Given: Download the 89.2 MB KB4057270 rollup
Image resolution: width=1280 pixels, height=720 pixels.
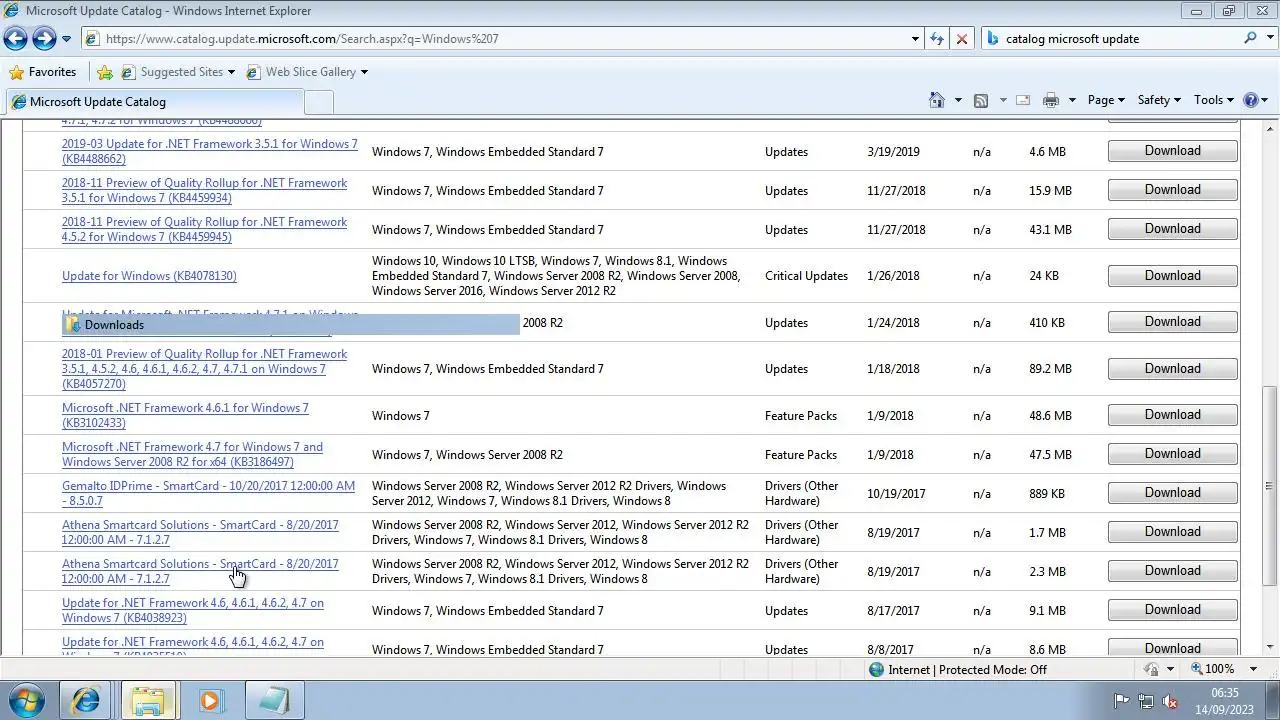Looking at the screenshot, I should click(1172, 369).
